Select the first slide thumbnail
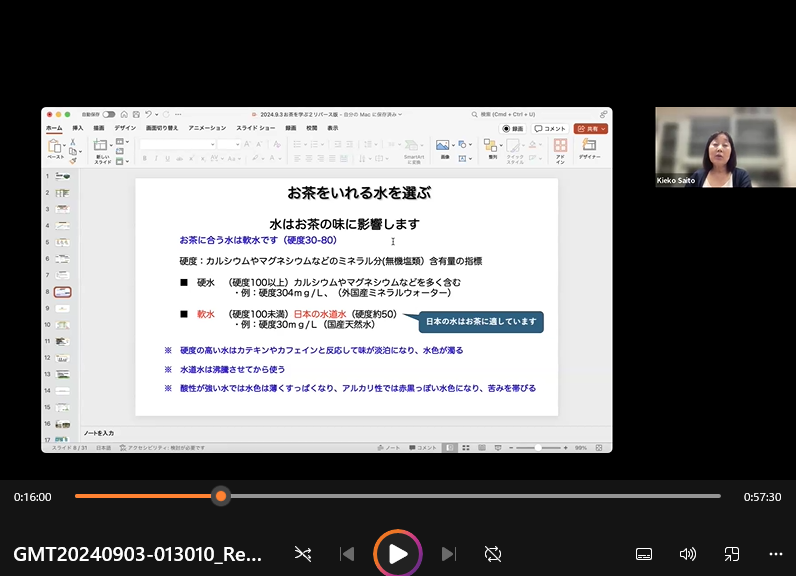Screen dimensions: 796x576 pyautogui.click(x=63, y=176)
